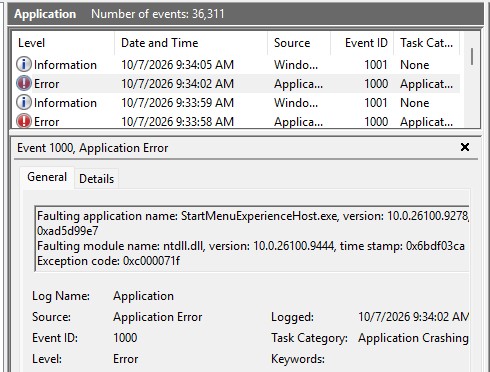The image size is (490, 372).
Task: Click Event ID 1000 in the 9:34:02 row
Action: click(x=376, y=84)
